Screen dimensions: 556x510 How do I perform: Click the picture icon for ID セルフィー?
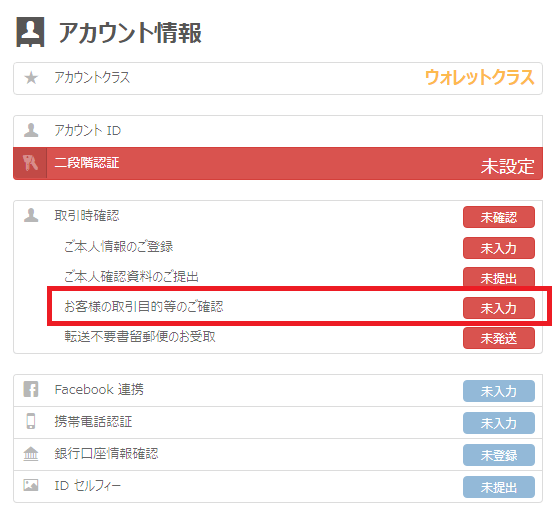pos(31,485)
